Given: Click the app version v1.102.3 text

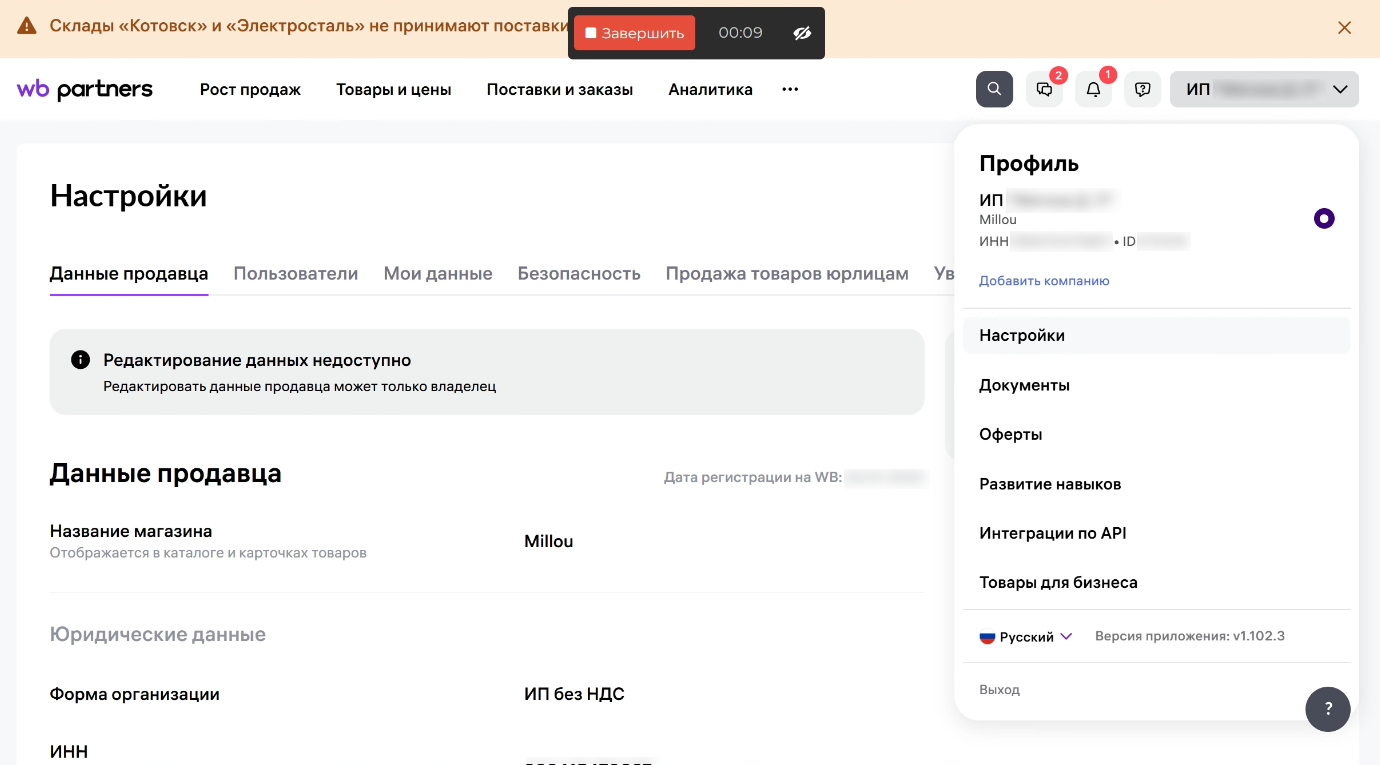Looking at the screenshot, I should [x=1190, y=636].
